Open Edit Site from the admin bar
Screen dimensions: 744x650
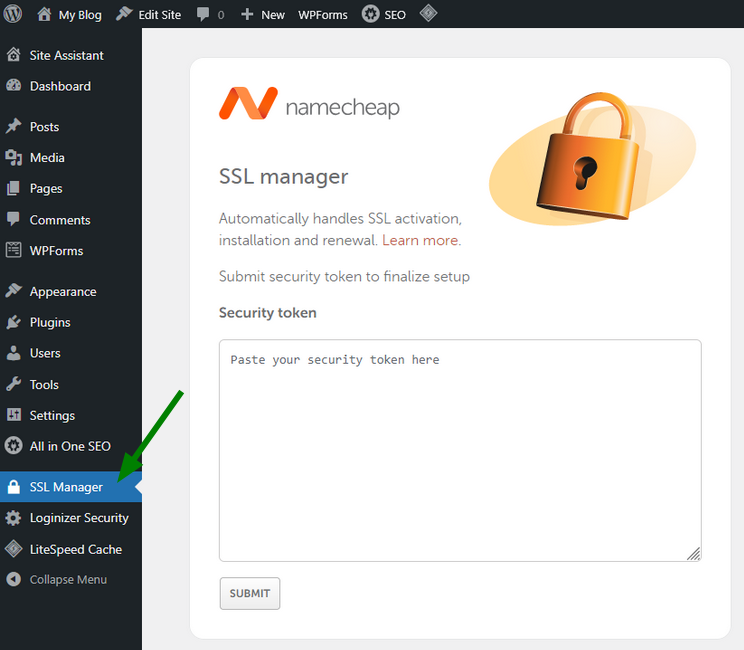[159, 15]
